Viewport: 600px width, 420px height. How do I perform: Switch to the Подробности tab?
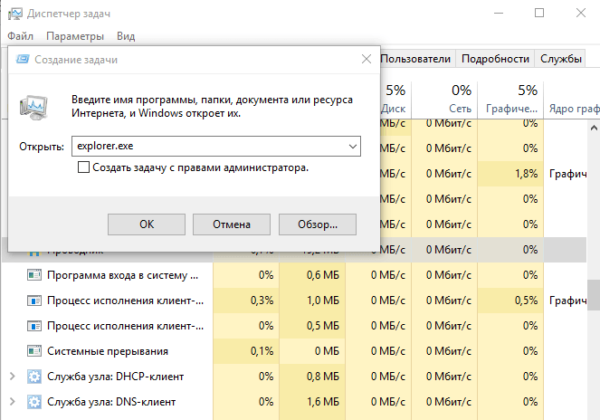(x=495, y=59)
